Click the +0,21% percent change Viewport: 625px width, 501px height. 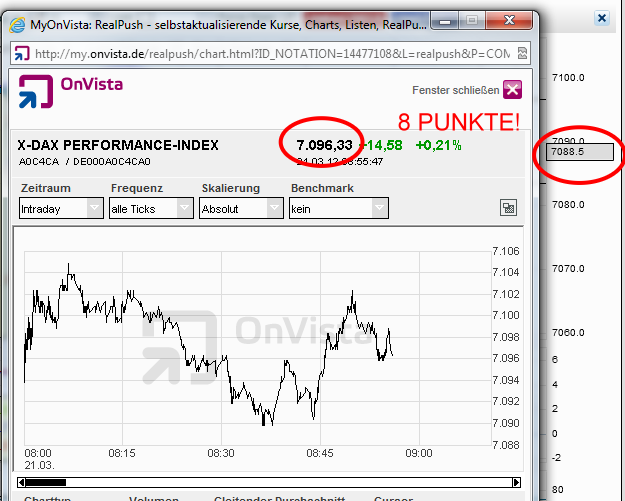(x=438, y=145)
